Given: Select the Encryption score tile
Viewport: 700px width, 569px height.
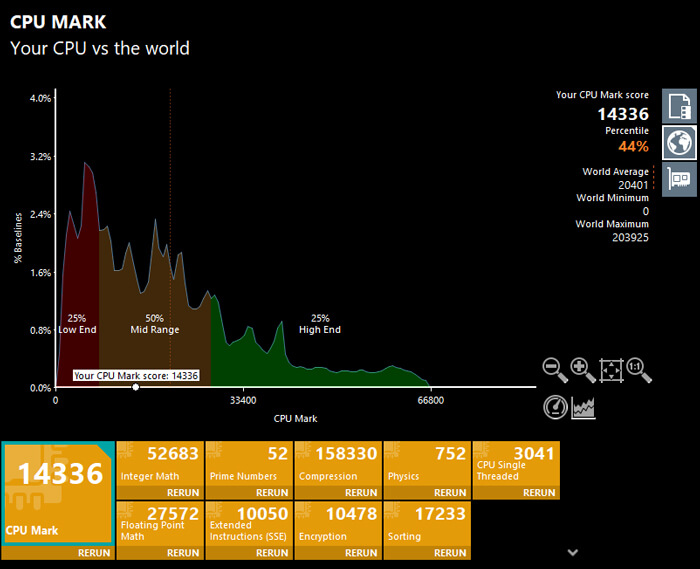Looking at the screenshot, I should tap(336, 523).
